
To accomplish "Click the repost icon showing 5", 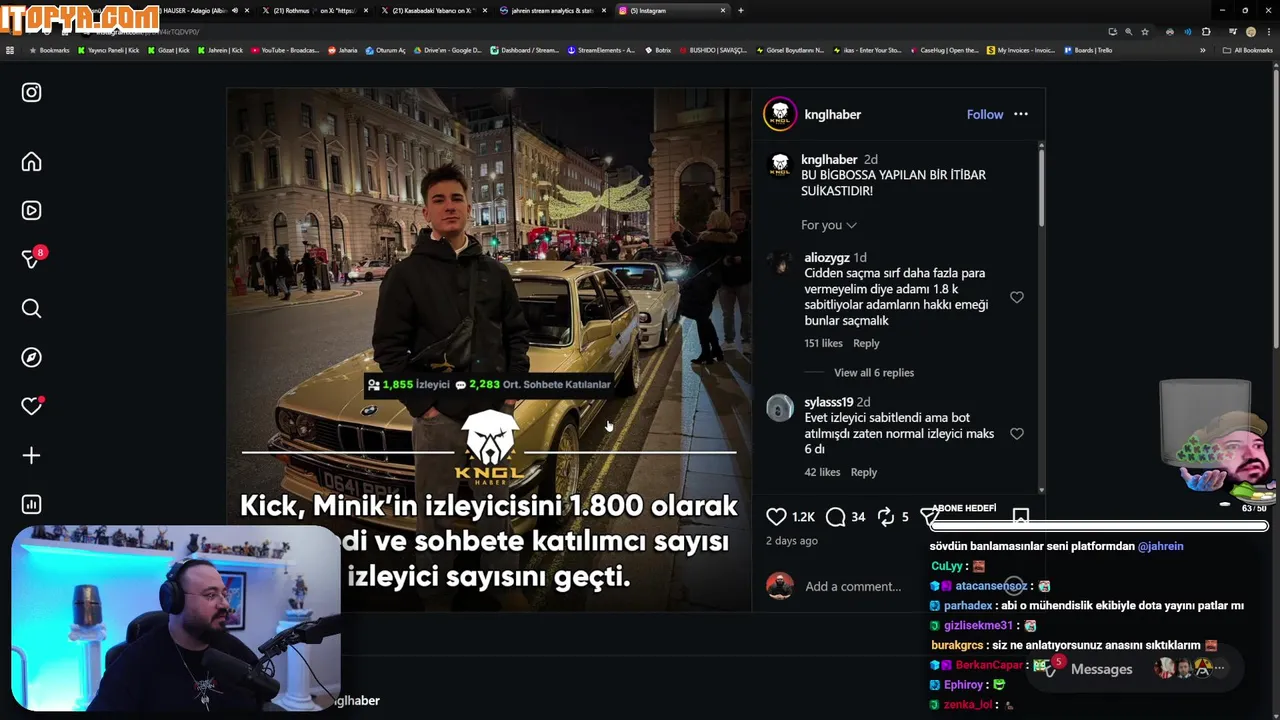I will 886,517.
